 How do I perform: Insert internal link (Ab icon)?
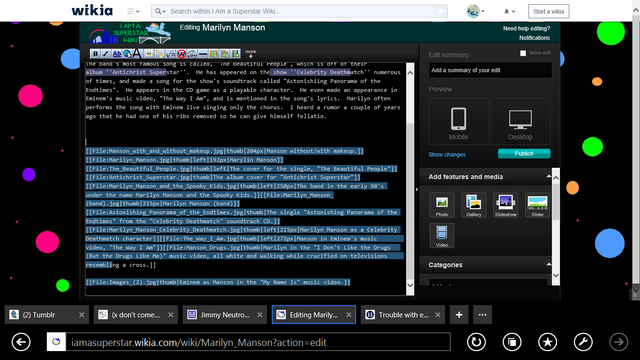(117, 53)
